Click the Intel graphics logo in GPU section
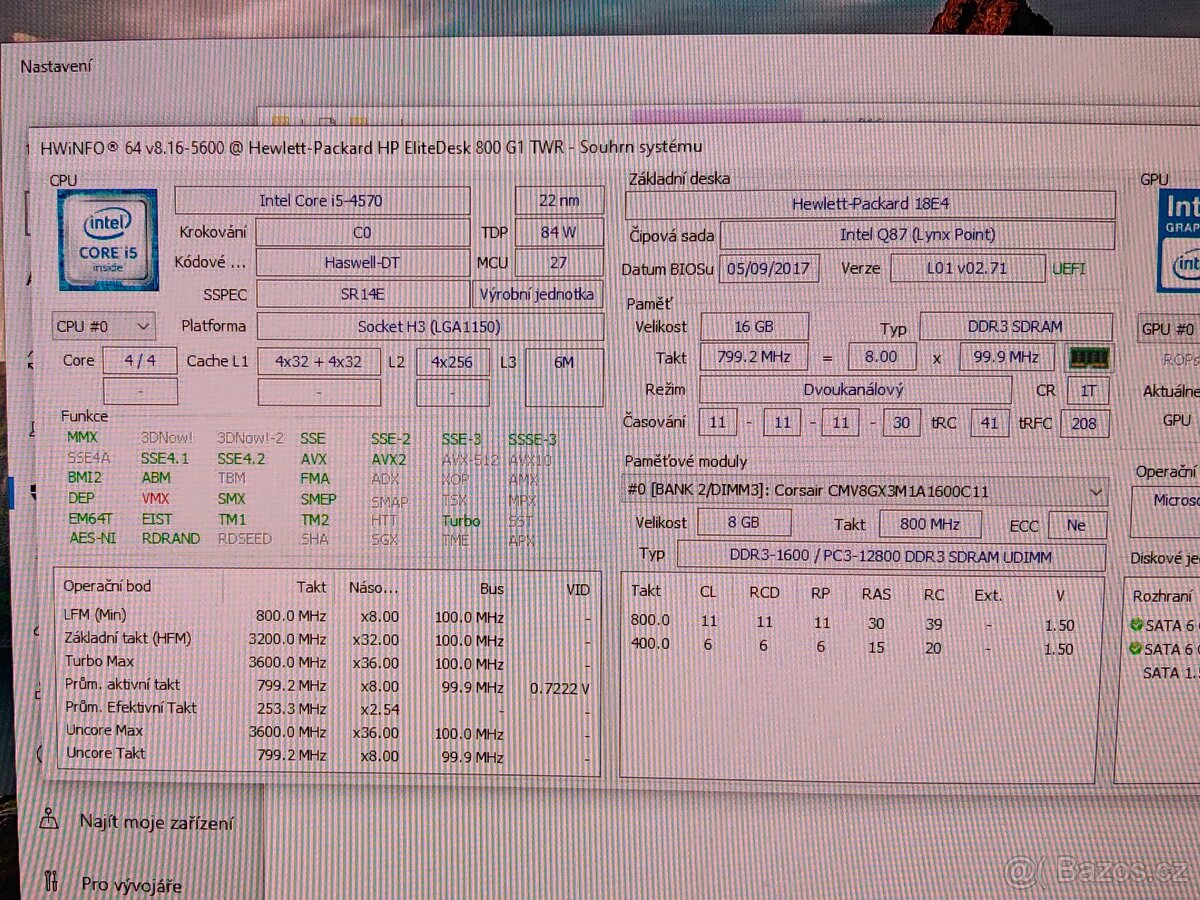Viewport: 1200px width, 900px height. (1179, 241)
